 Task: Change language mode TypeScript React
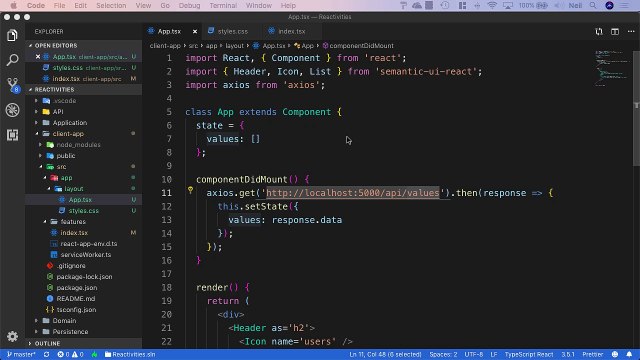529,354
